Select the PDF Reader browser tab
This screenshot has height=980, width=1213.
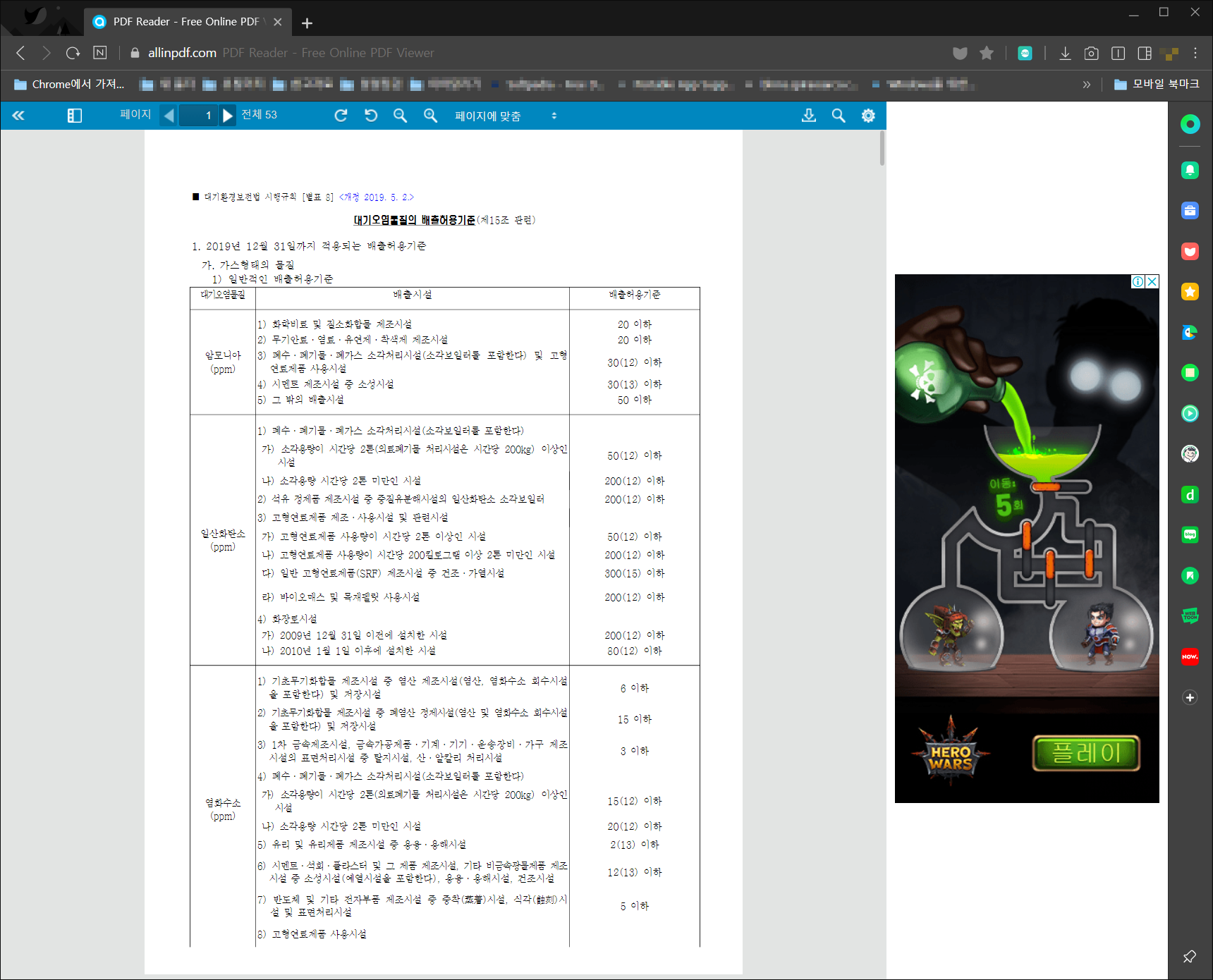pyautogui.click(x=188, y=22)
